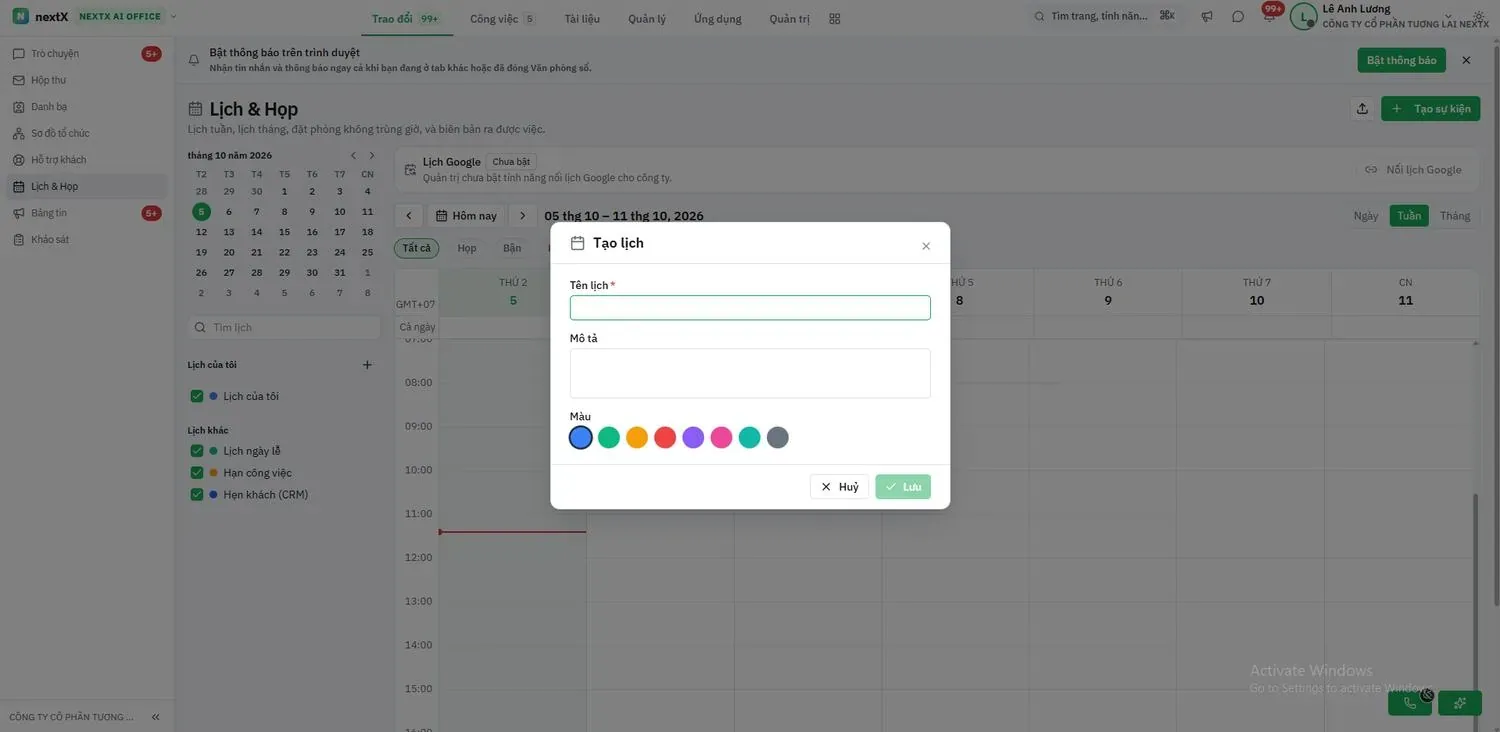Image resolution: width=1500 pixels, height=732 pixels.
Task: Open Danh bạ contacts in sidebar
Action: 86,107
